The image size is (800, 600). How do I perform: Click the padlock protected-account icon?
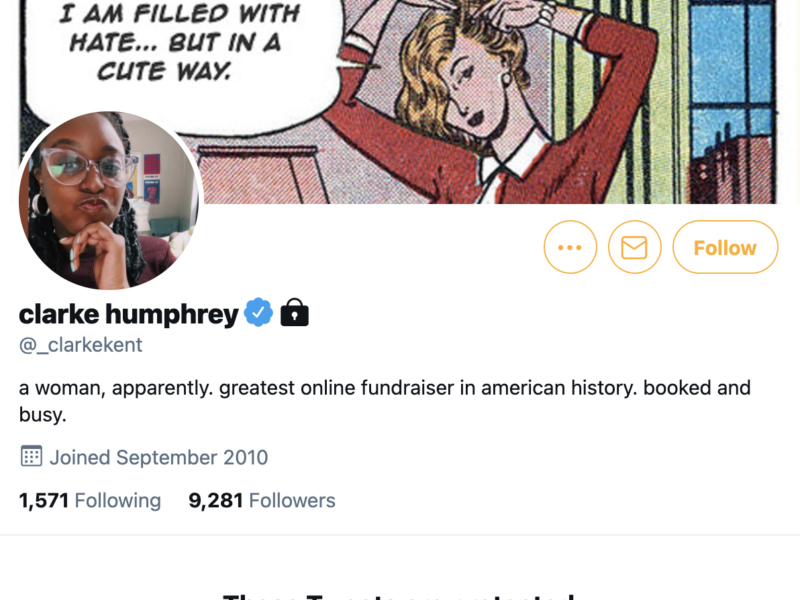pos(294,312)
